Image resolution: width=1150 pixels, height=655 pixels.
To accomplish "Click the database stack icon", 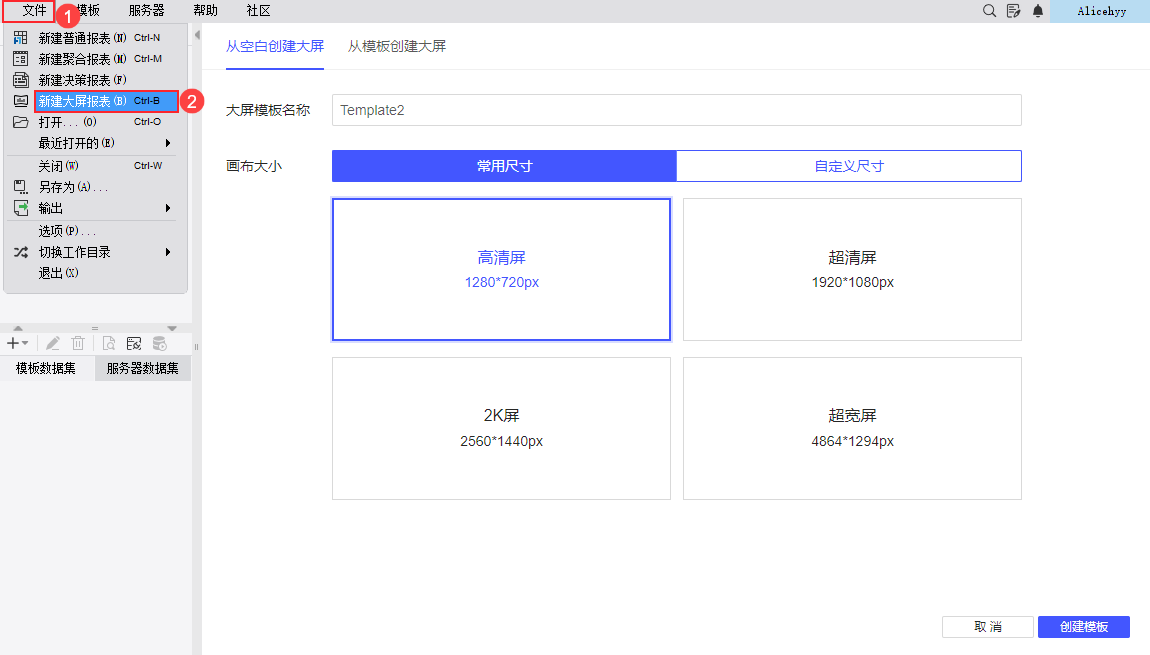I will pyautogui.click(x=159, y=343).
